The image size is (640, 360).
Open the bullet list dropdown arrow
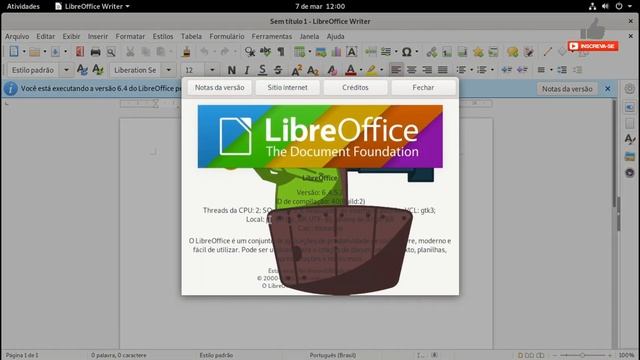(x=471, y=70)
